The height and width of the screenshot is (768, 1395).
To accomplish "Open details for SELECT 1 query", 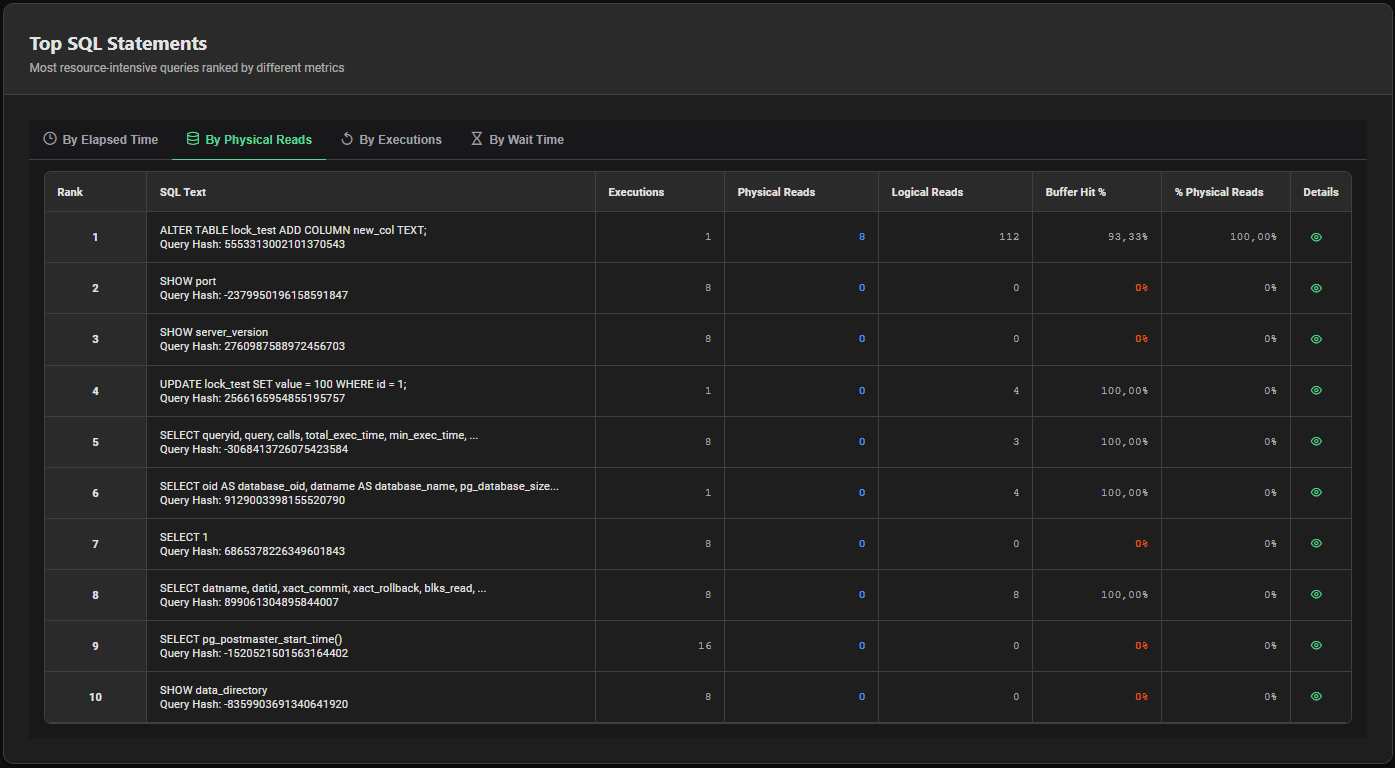I will [x=1316, y=544].
